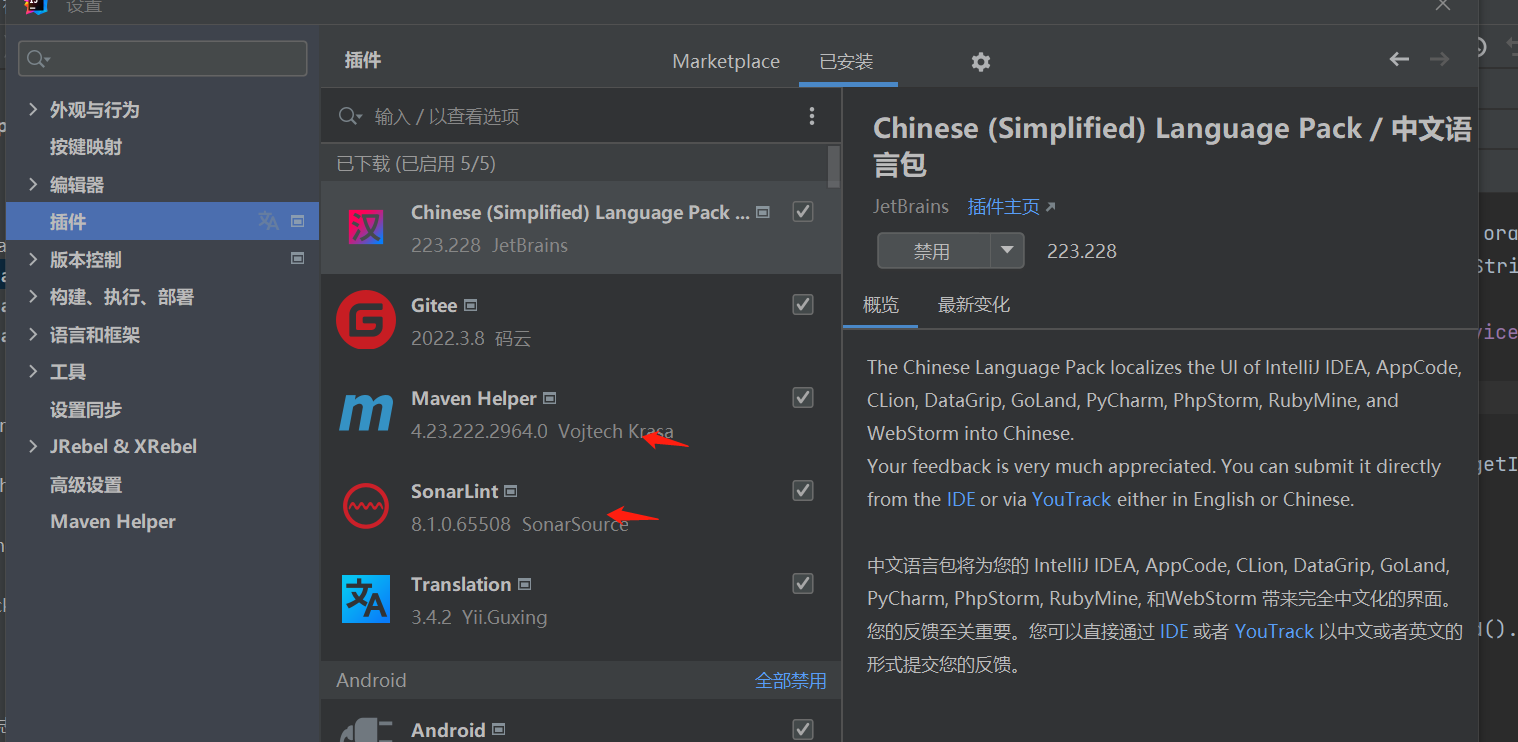Toggle the Android plugin checkbox

(803, 729)
